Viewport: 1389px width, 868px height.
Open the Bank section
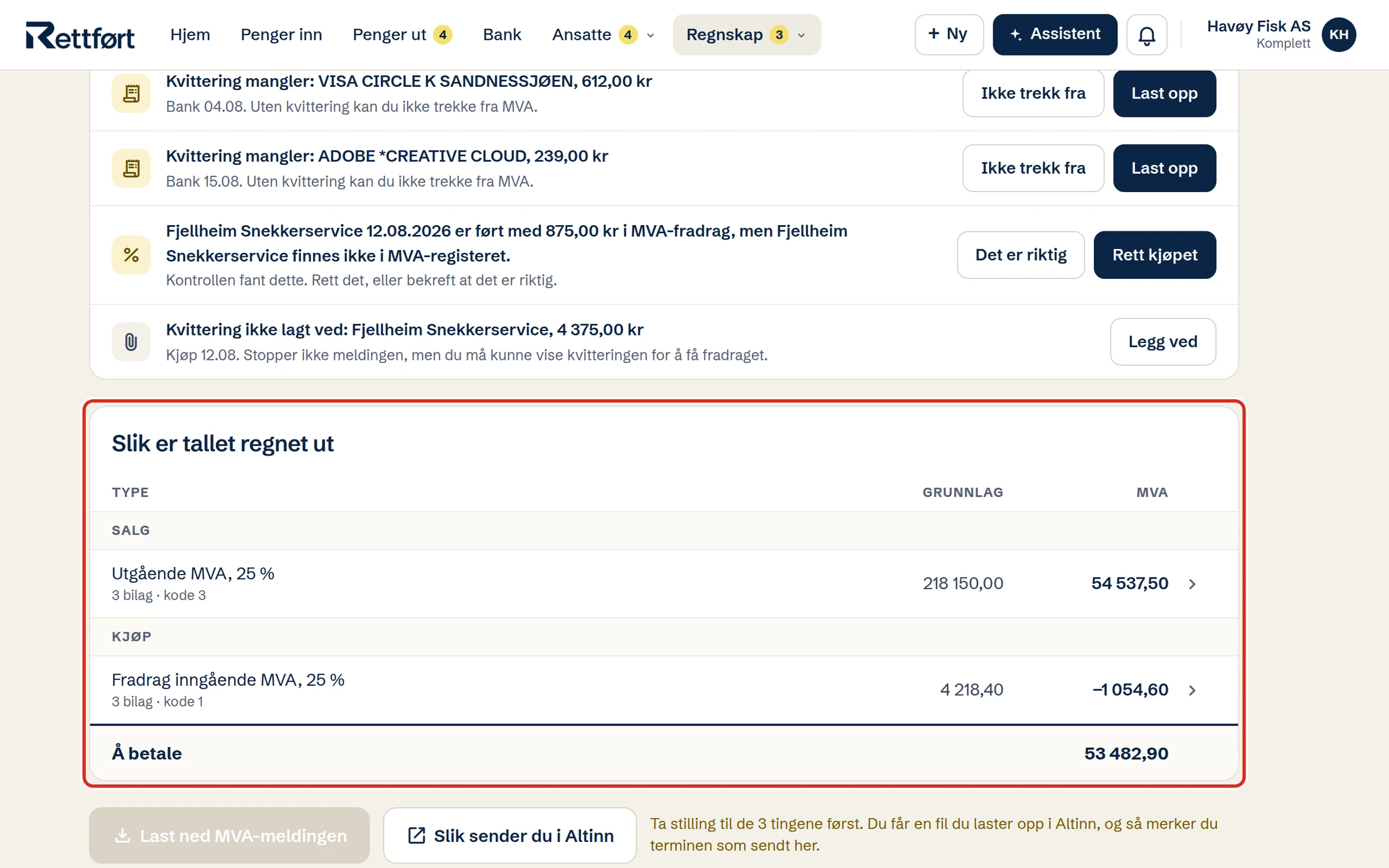[x=502, y=35]
